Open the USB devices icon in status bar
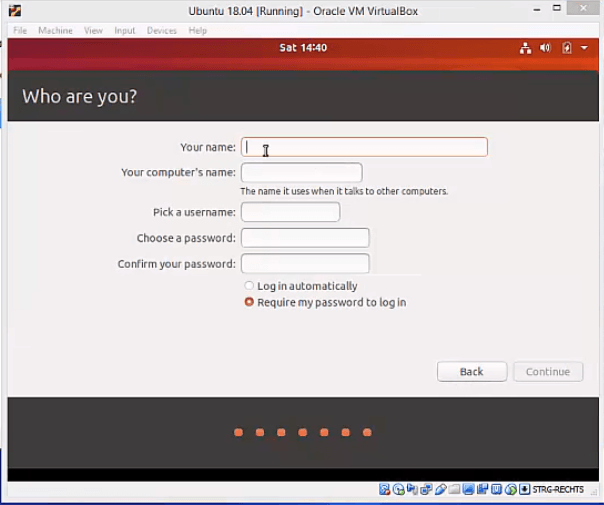The width and height of the screenshot is (604, 505). tap(440, 489)
